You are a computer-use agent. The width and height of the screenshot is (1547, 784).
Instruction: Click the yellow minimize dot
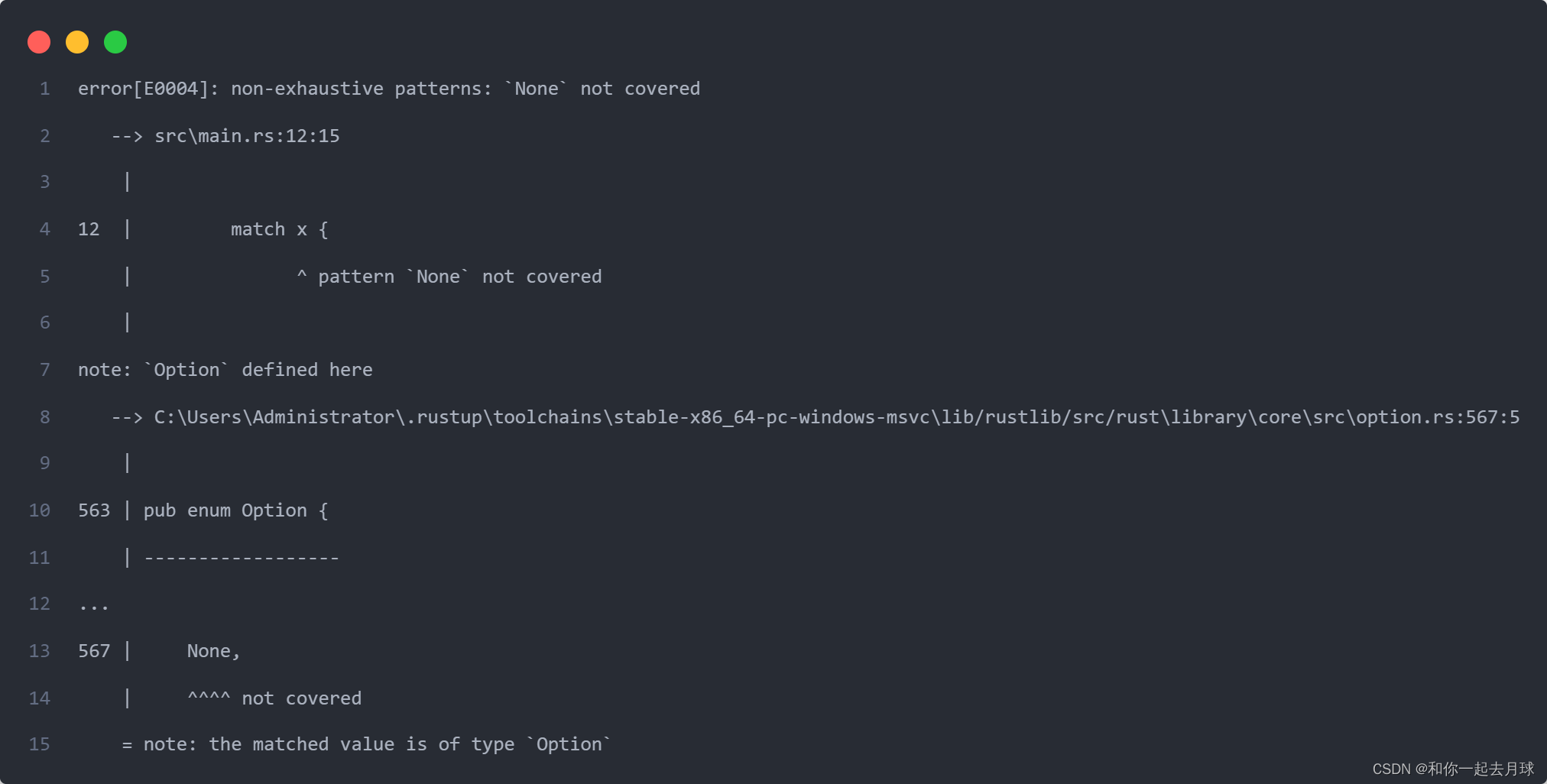(77, 42)
